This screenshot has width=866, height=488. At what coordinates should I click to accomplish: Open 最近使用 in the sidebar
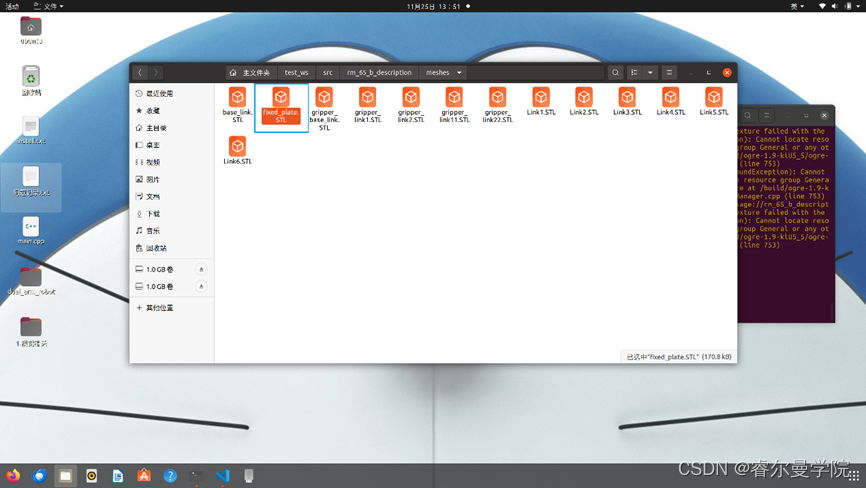pyautogui.click(x=172, y=93)
